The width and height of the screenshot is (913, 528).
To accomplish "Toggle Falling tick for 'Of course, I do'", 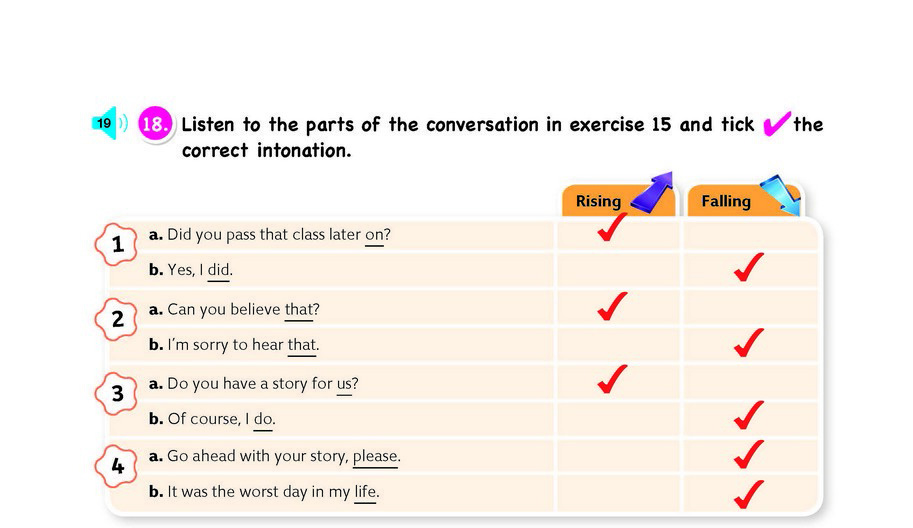I will [x=749, y=415].
